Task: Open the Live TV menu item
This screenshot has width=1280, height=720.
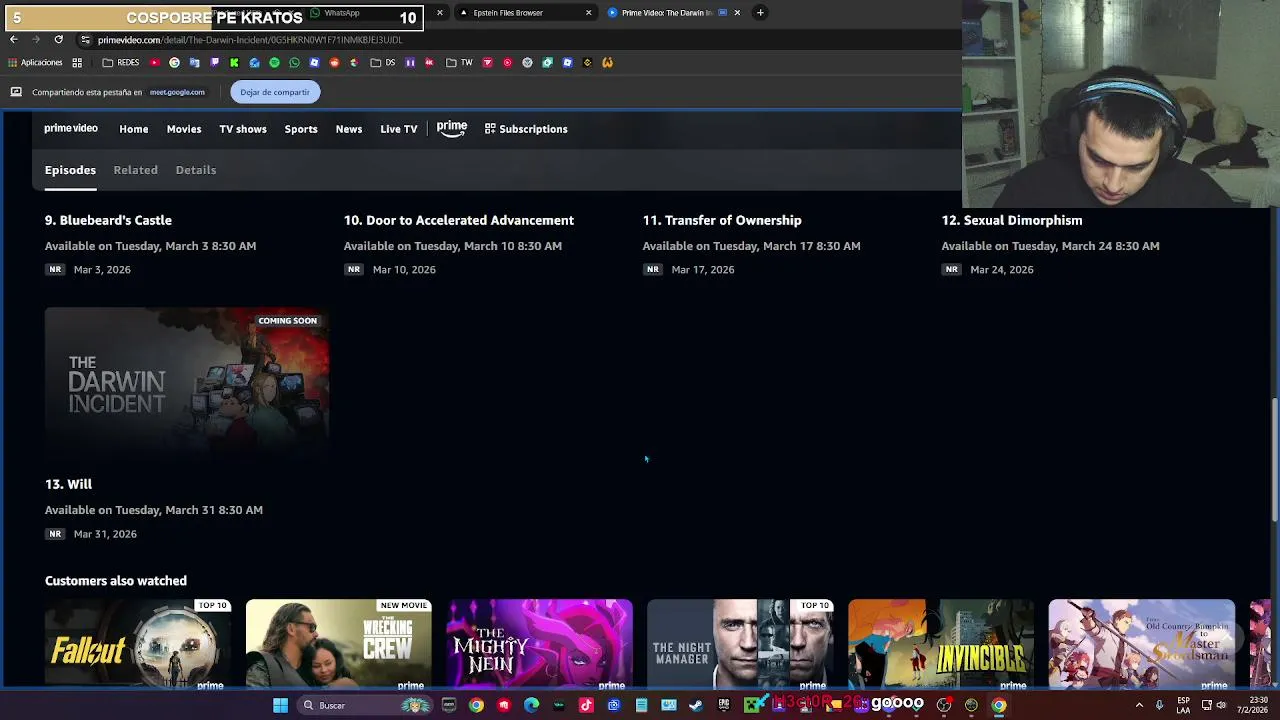Action: [399, 129]
